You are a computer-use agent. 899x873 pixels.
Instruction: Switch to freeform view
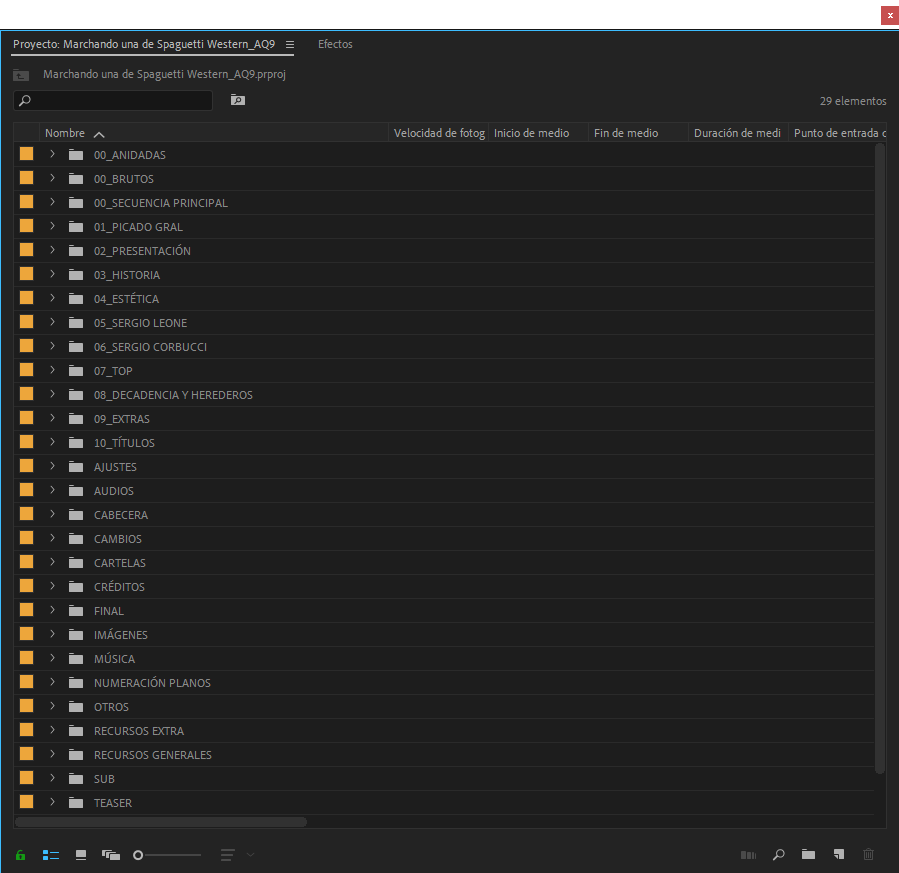[111, 855]
